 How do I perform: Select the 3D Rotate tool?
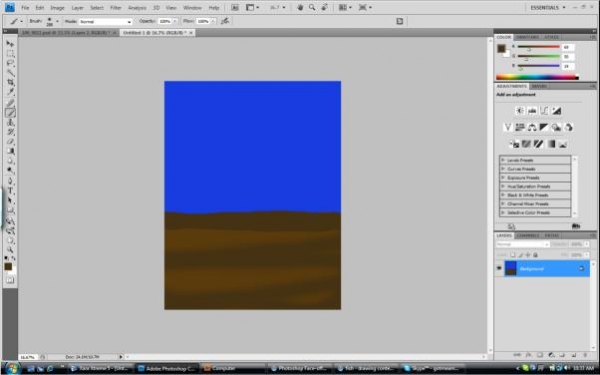coord(10,221)
